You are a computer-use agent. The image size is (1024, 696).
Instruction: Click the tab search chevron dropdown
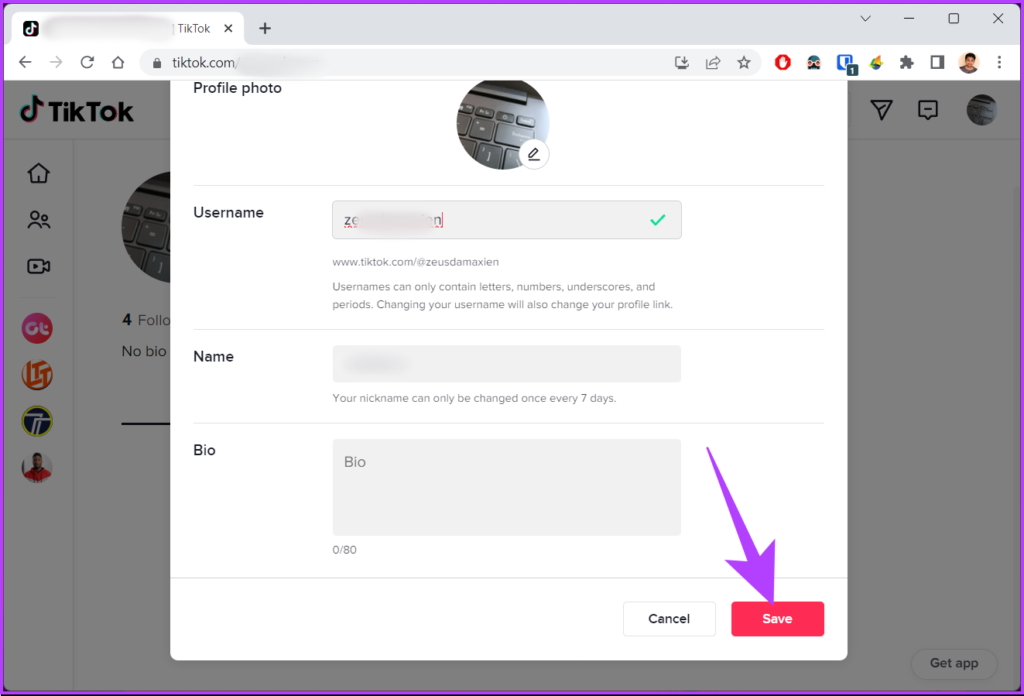pyautogui.click(x=865, y=18)
